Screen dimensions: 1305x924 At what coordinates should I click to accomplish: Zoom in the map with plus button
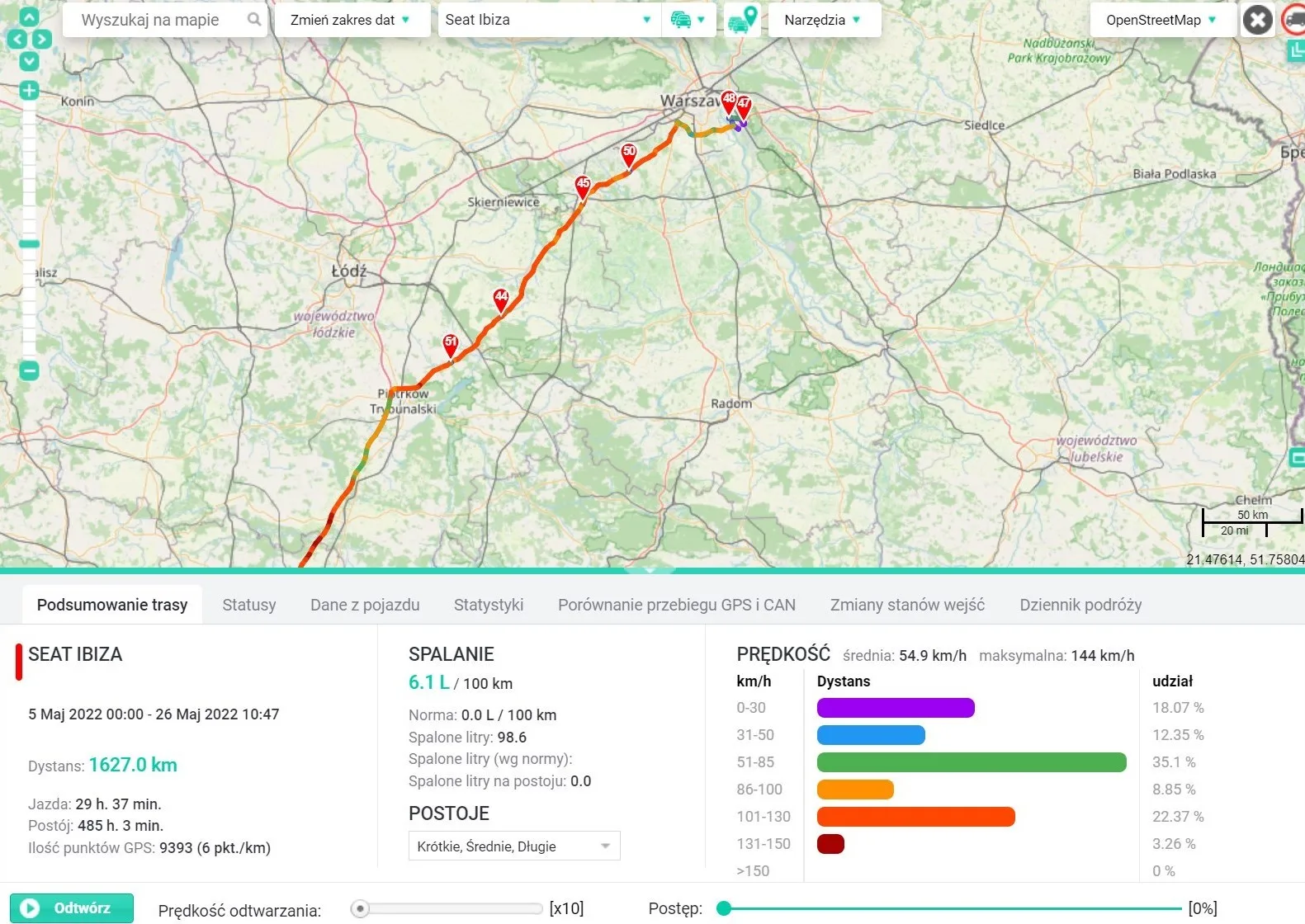[29, 91]
